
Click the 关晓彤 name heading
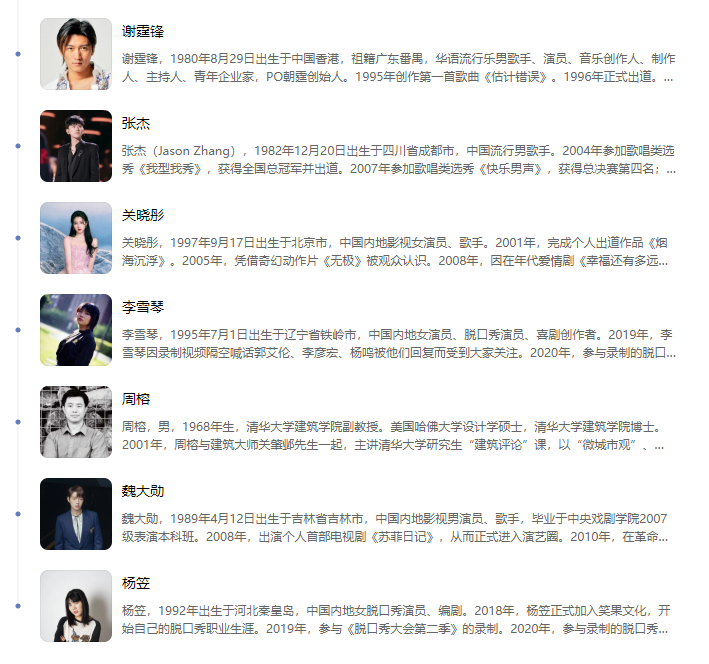point(142,215)
